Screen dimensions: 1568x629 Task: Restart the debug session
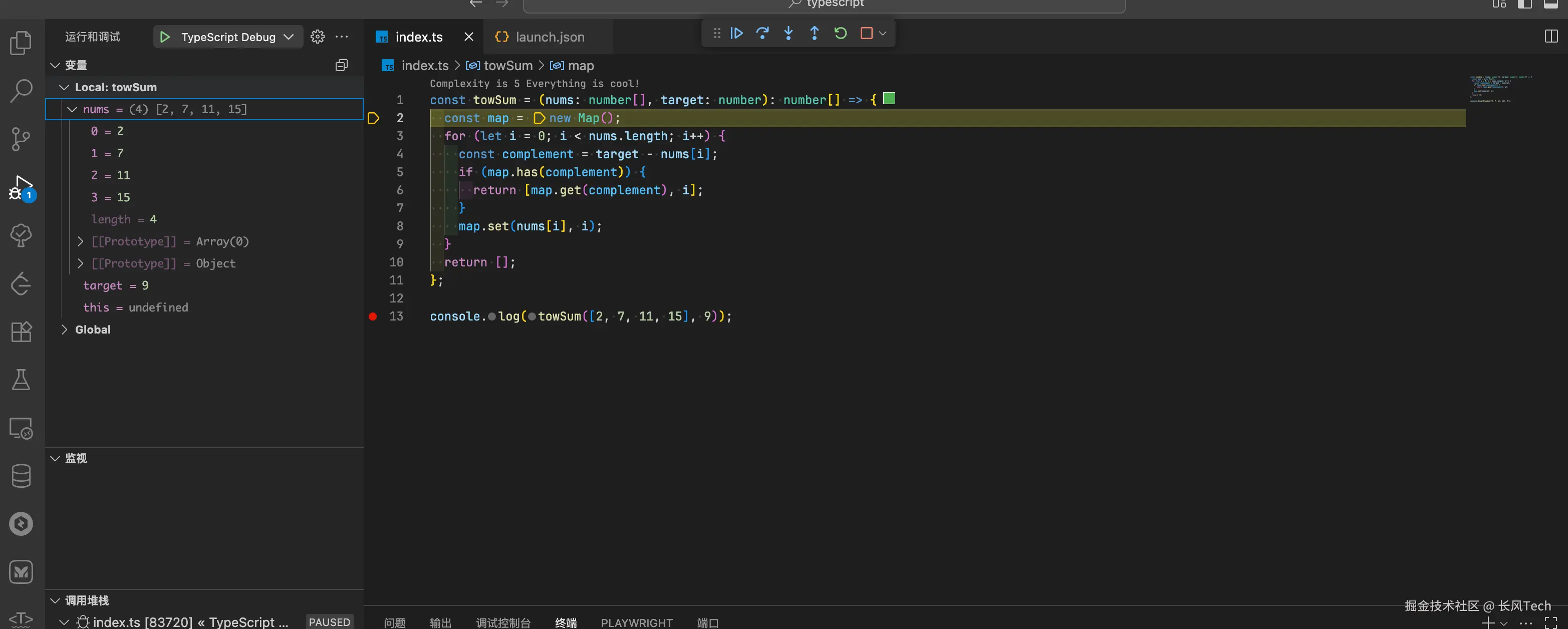point(841,34)
